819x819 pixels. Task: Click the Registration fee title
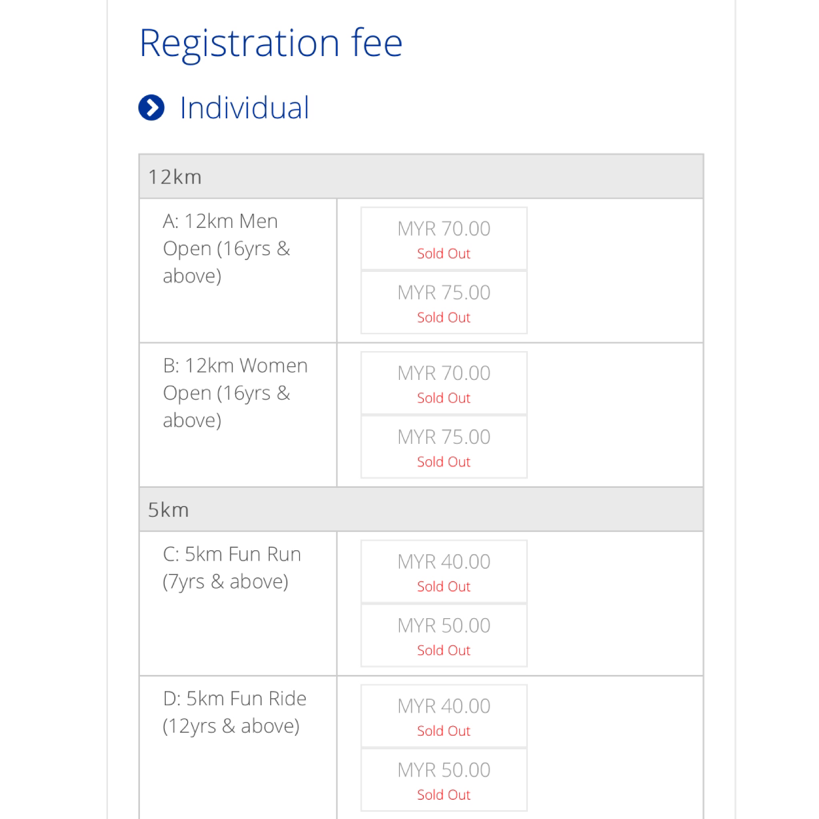271,43
